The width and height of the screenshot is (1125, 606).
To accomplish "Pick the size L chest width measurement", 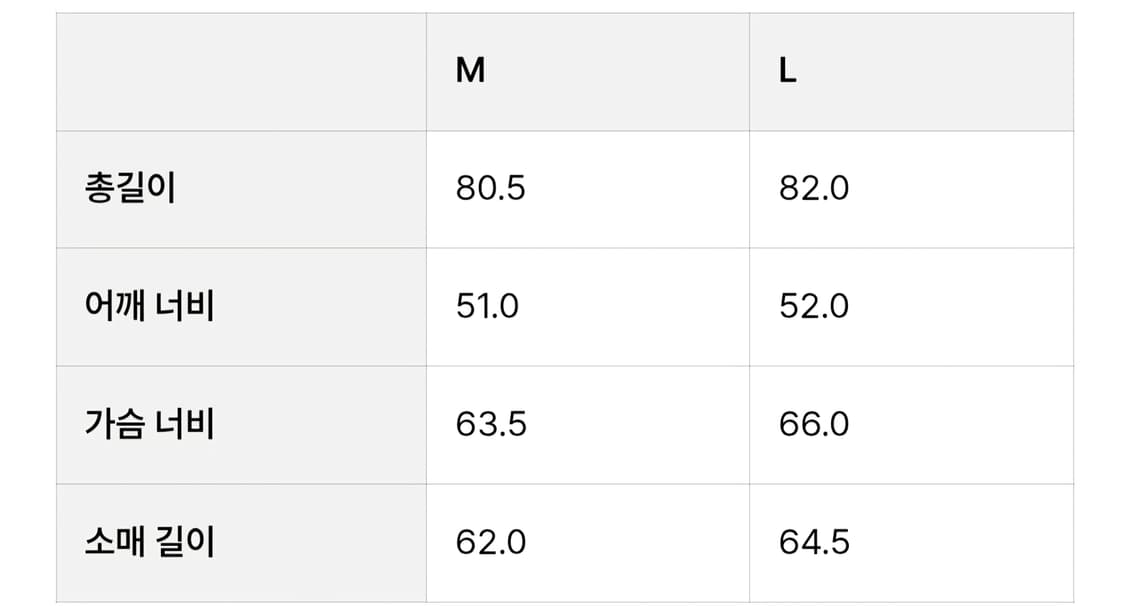I will (x=814, y=424).
